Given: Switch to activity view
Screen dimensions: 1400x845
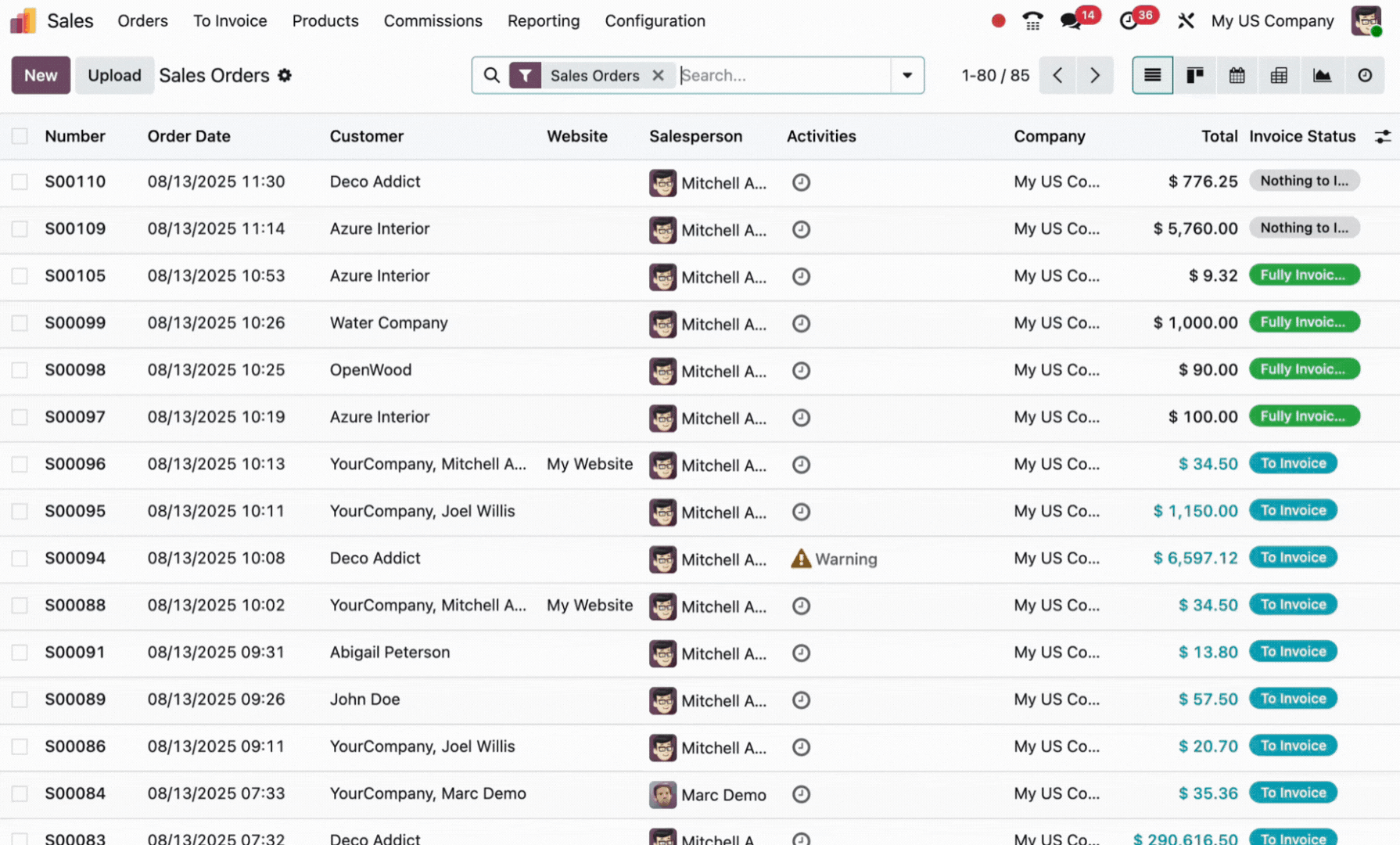Looking at the screenshot, I should click(x=1365, y=75).
